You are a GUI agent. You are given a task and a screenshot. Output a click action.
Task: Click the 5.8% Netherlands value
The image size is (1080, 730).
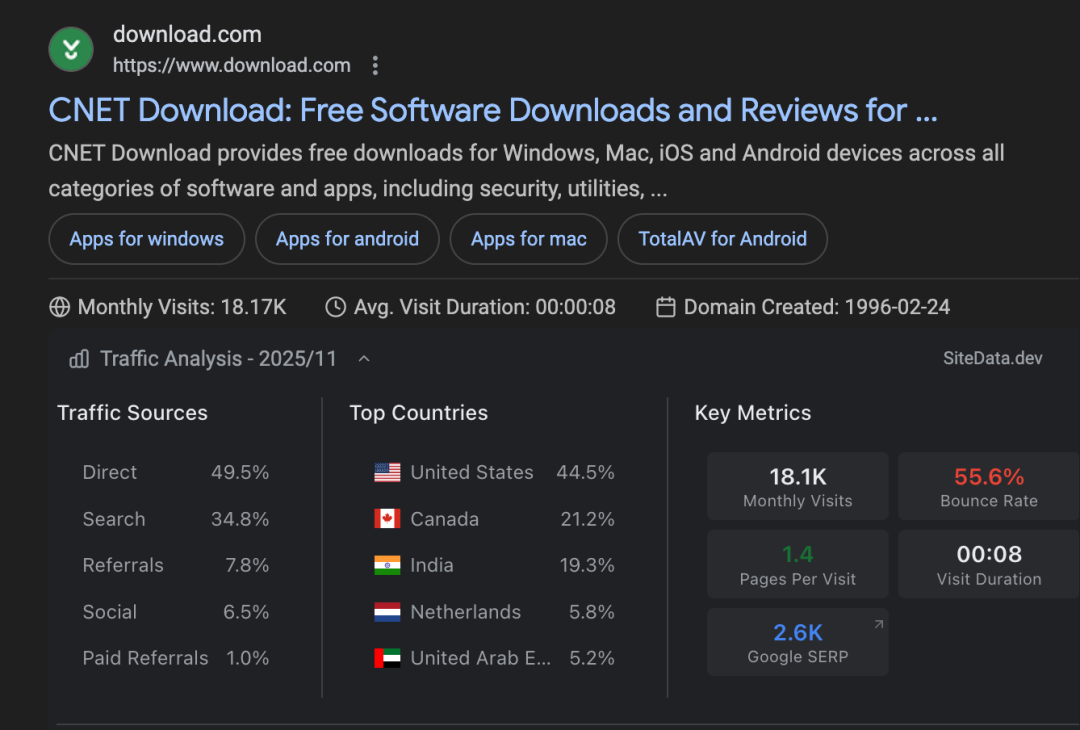pos(592,612)
